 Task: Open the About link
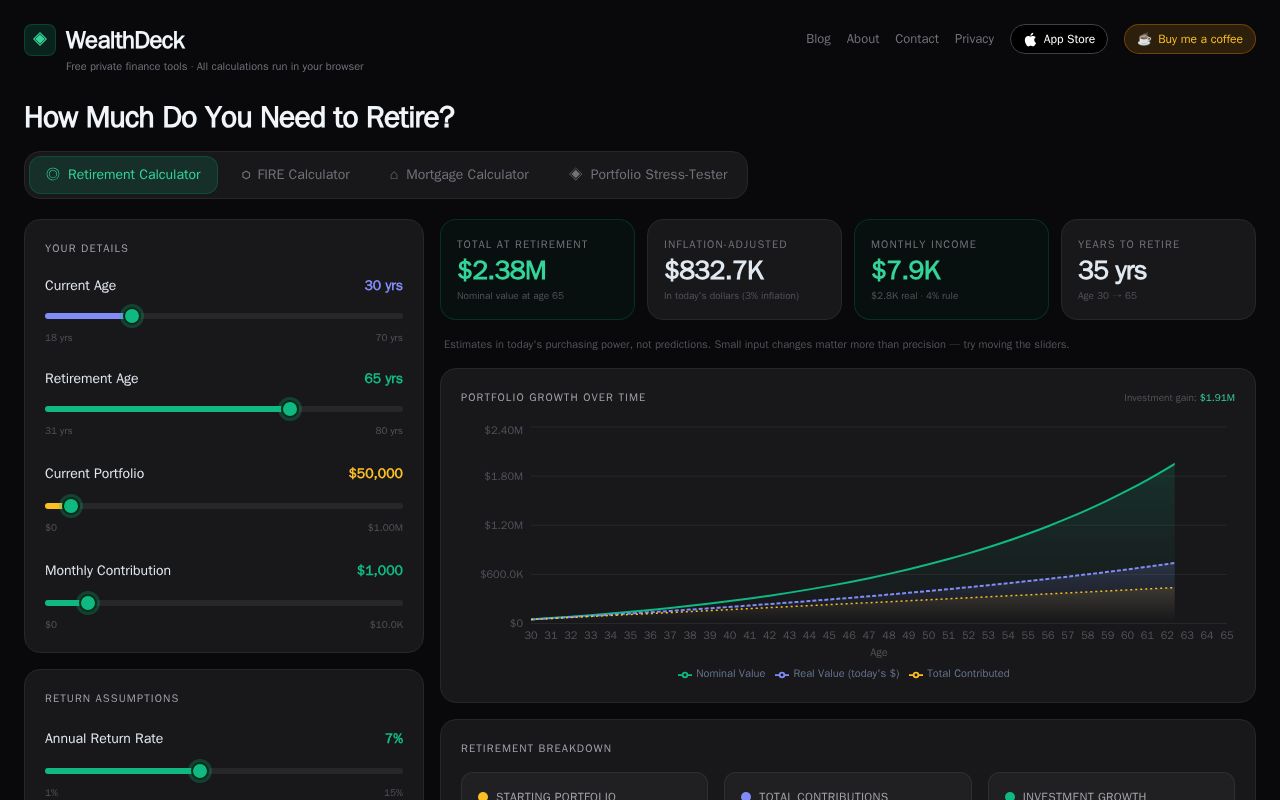click(x=863, y=39)
